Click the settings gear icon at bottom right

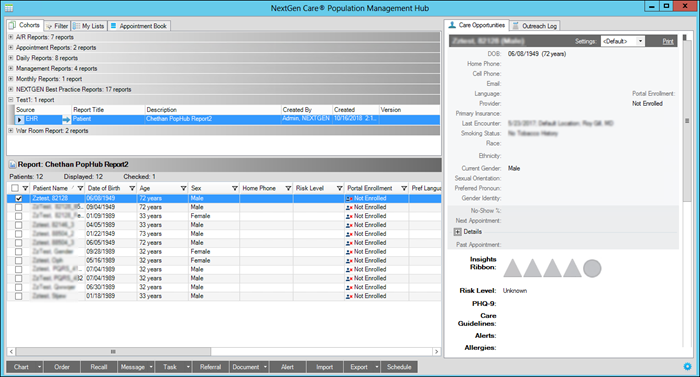tap(687, 367)
